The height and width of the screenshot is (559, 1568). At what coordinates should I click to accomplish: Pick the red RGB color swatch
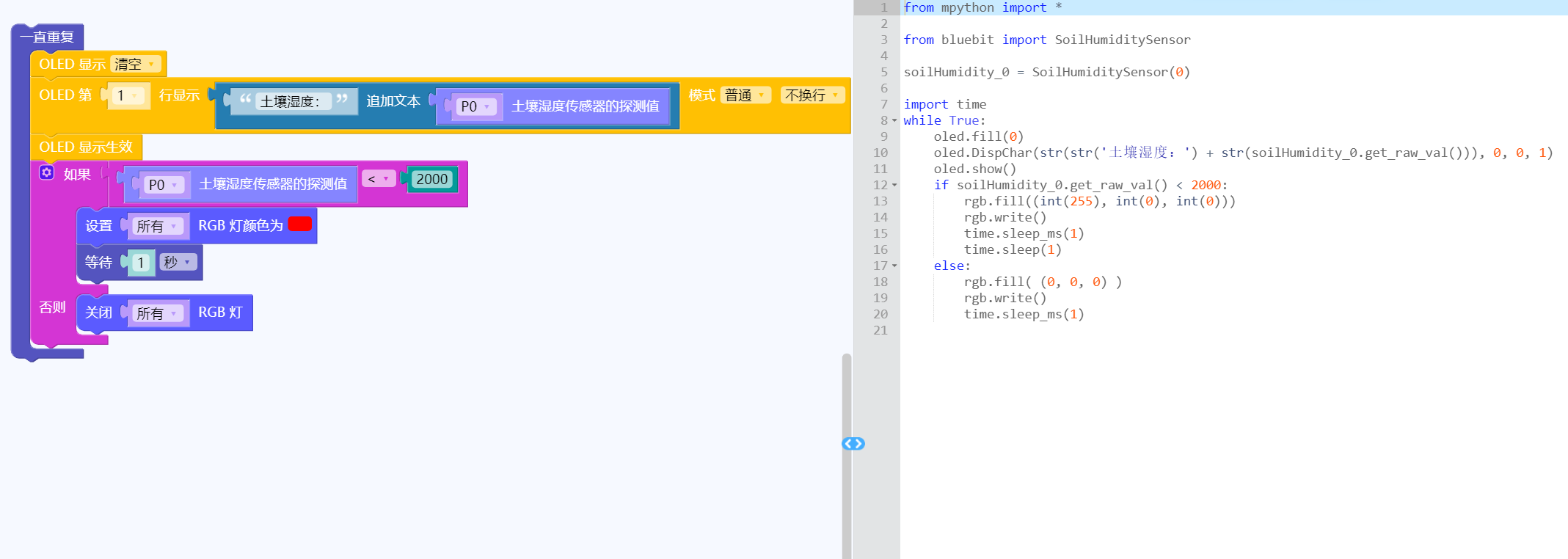[x=300, y=224]
